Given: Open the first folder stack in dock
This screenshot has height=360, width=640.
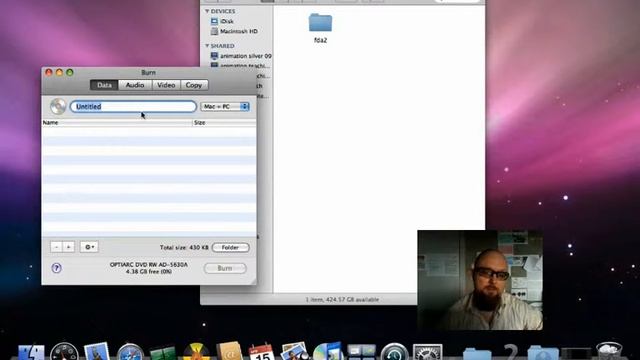Looking at the screenshot, I should 477,353.
